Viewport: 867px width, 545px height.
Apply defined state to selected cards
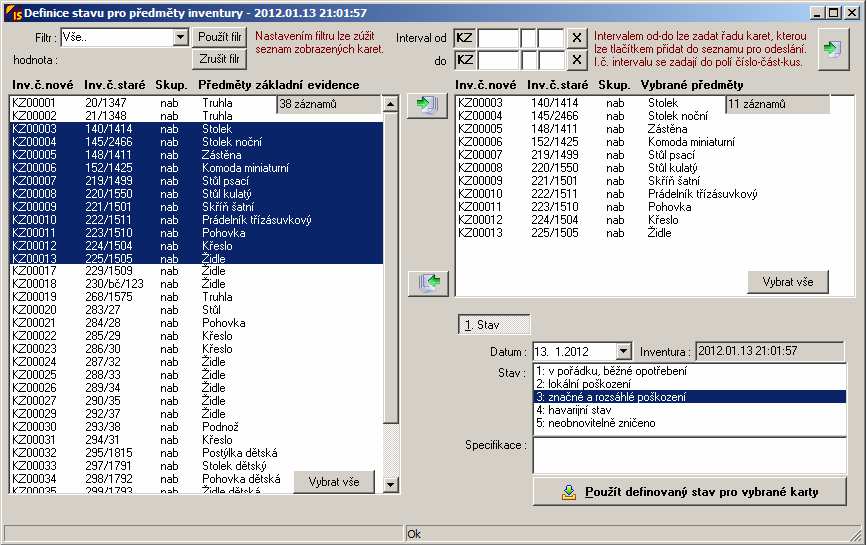(x=690, y=492)
